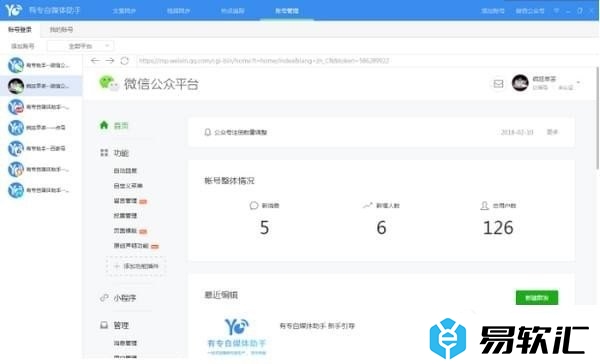Click the green home icon beside 首页
The width and height of the screenshot is (600, 364).
(104, 125)
